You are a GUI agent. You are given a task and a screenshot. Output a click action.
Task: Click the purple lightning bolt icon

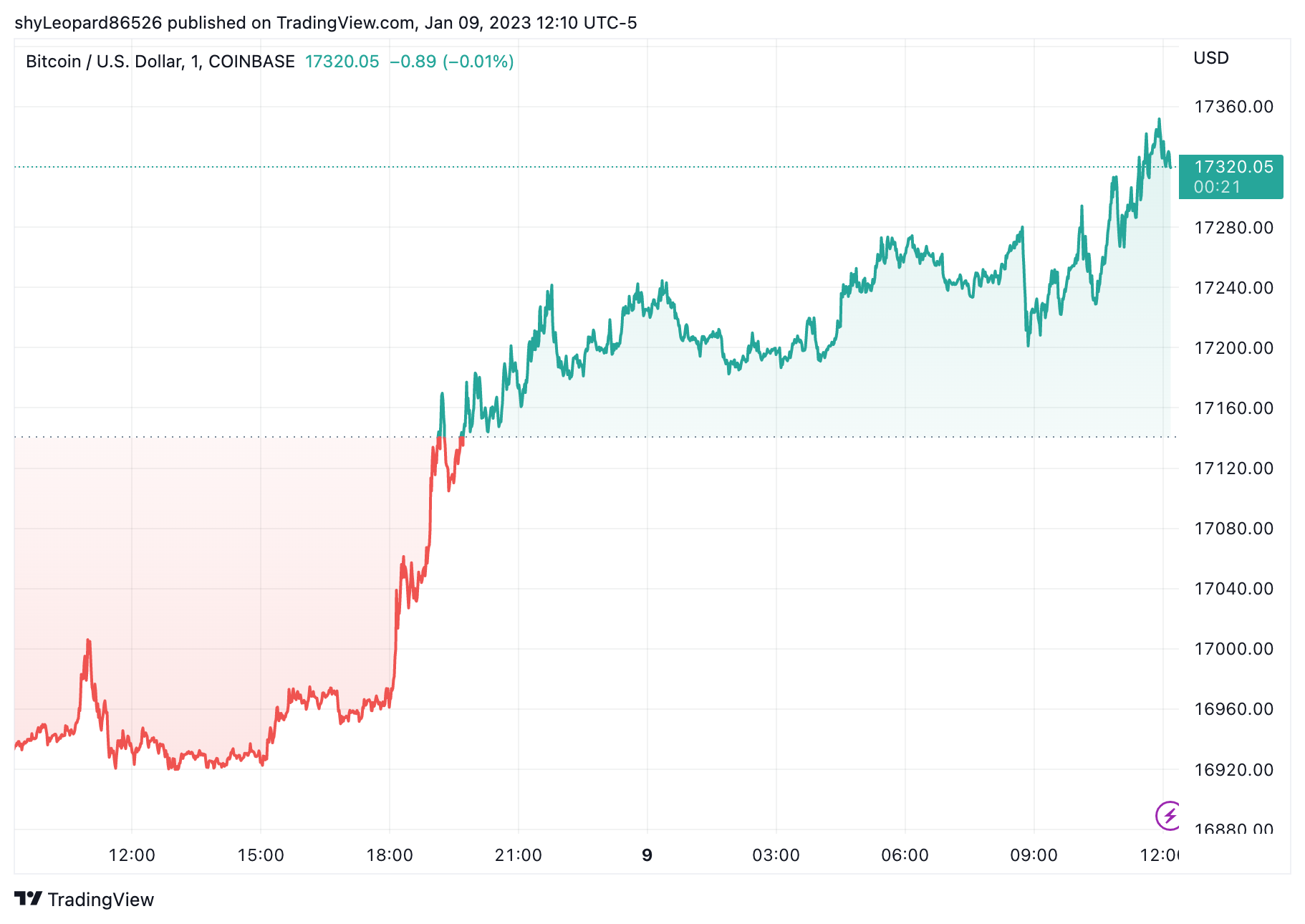[1169, 815]
